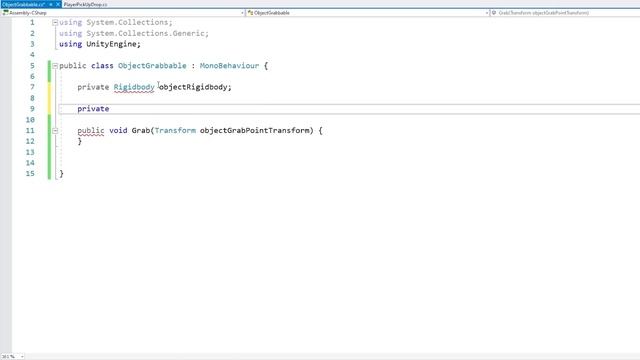Viewport: 640px width, 360px height.
Task: Click the Grab method name
Action: (x=141, y=131)
